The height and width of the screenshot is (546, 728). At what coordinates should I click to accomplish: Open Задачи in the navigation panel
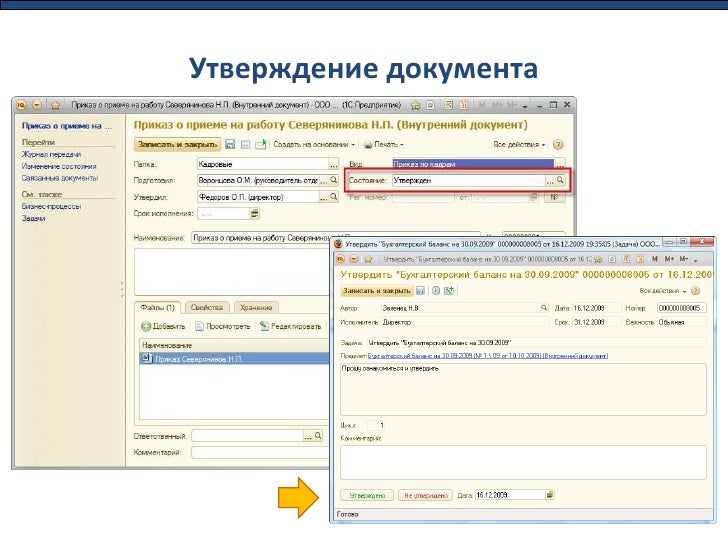[33, 218]
